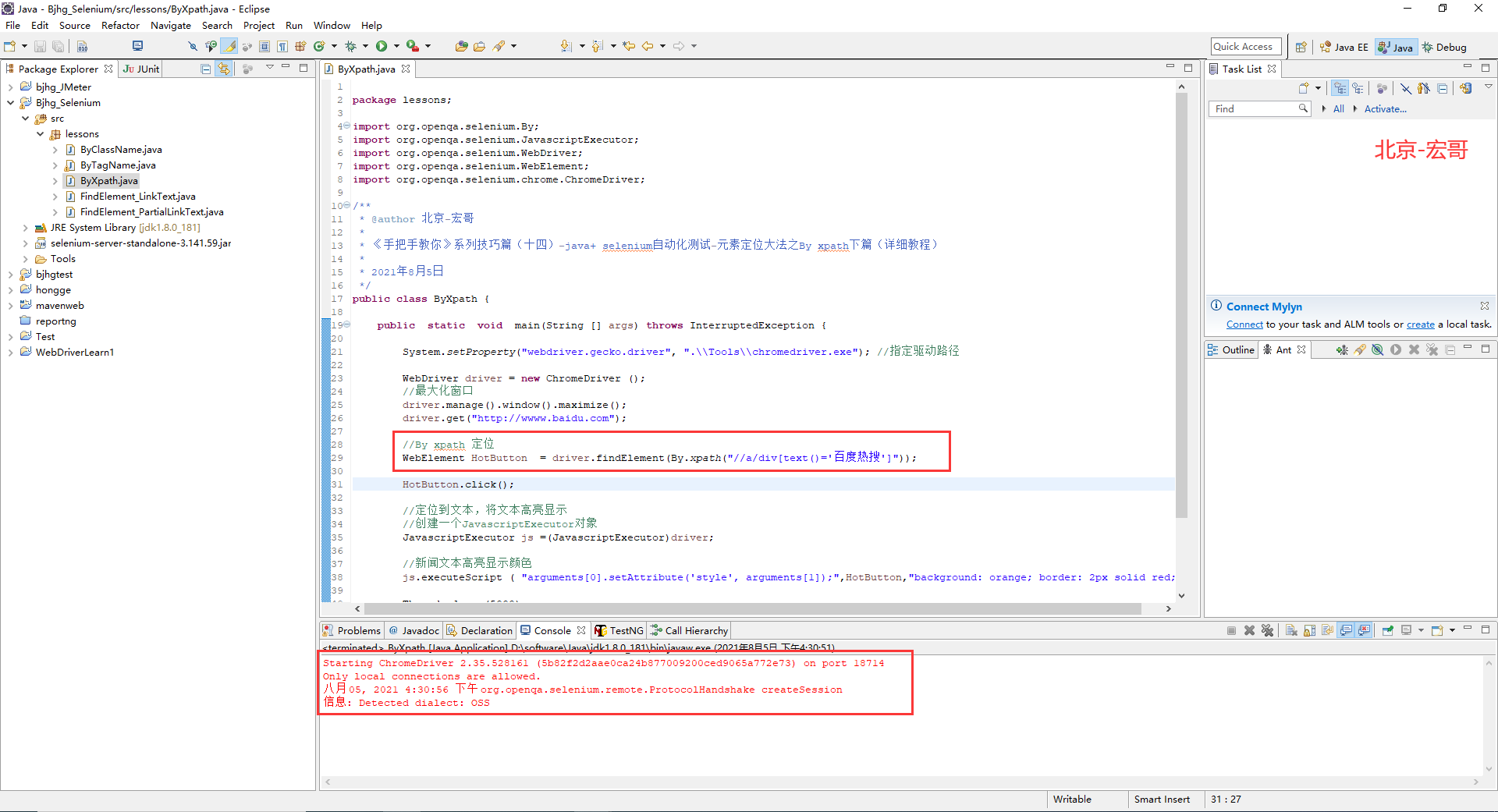Switch to the Problems tab
Screen dimensions: 1498x812
351,630
